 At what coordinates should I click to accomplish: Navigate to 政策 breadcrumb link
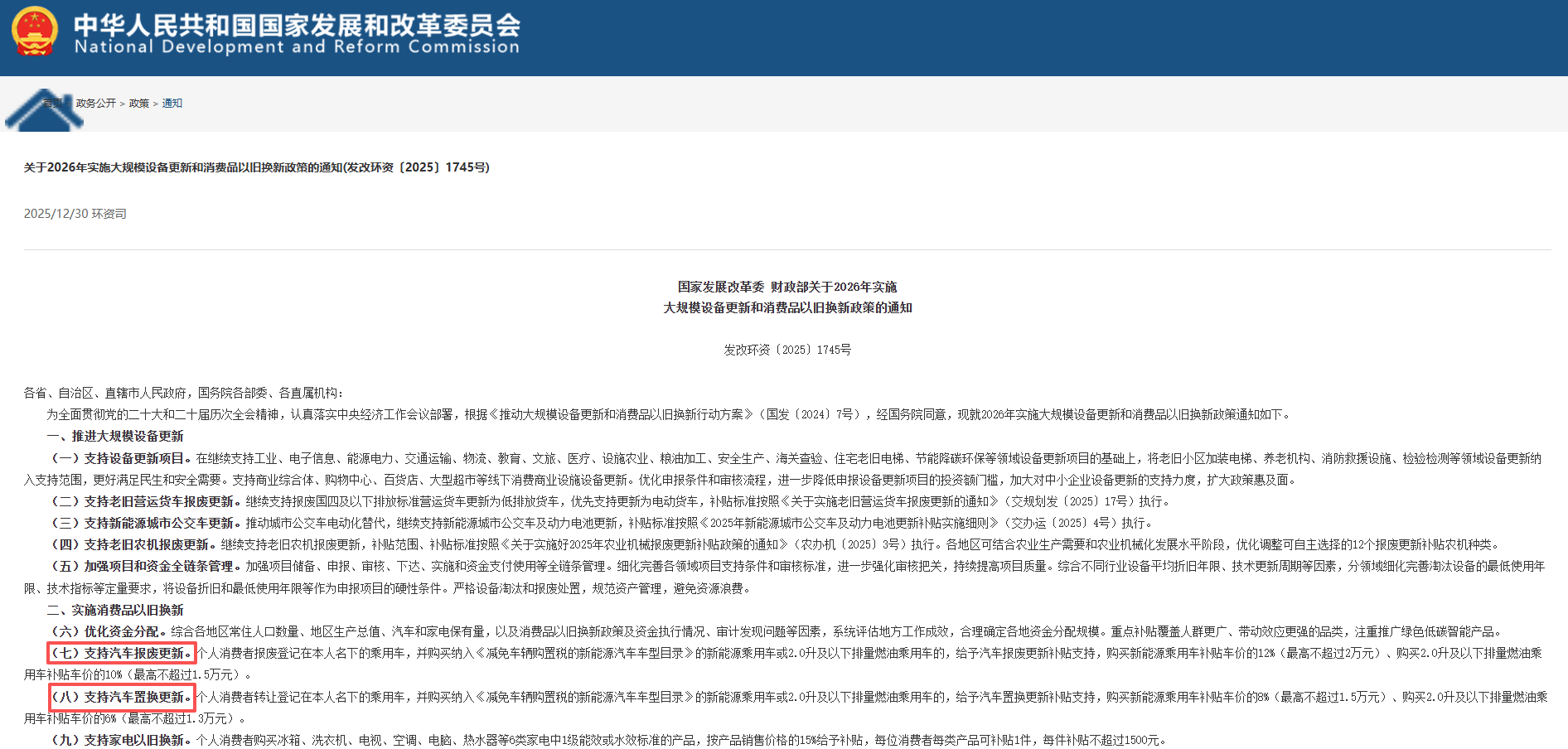[138, 104]
